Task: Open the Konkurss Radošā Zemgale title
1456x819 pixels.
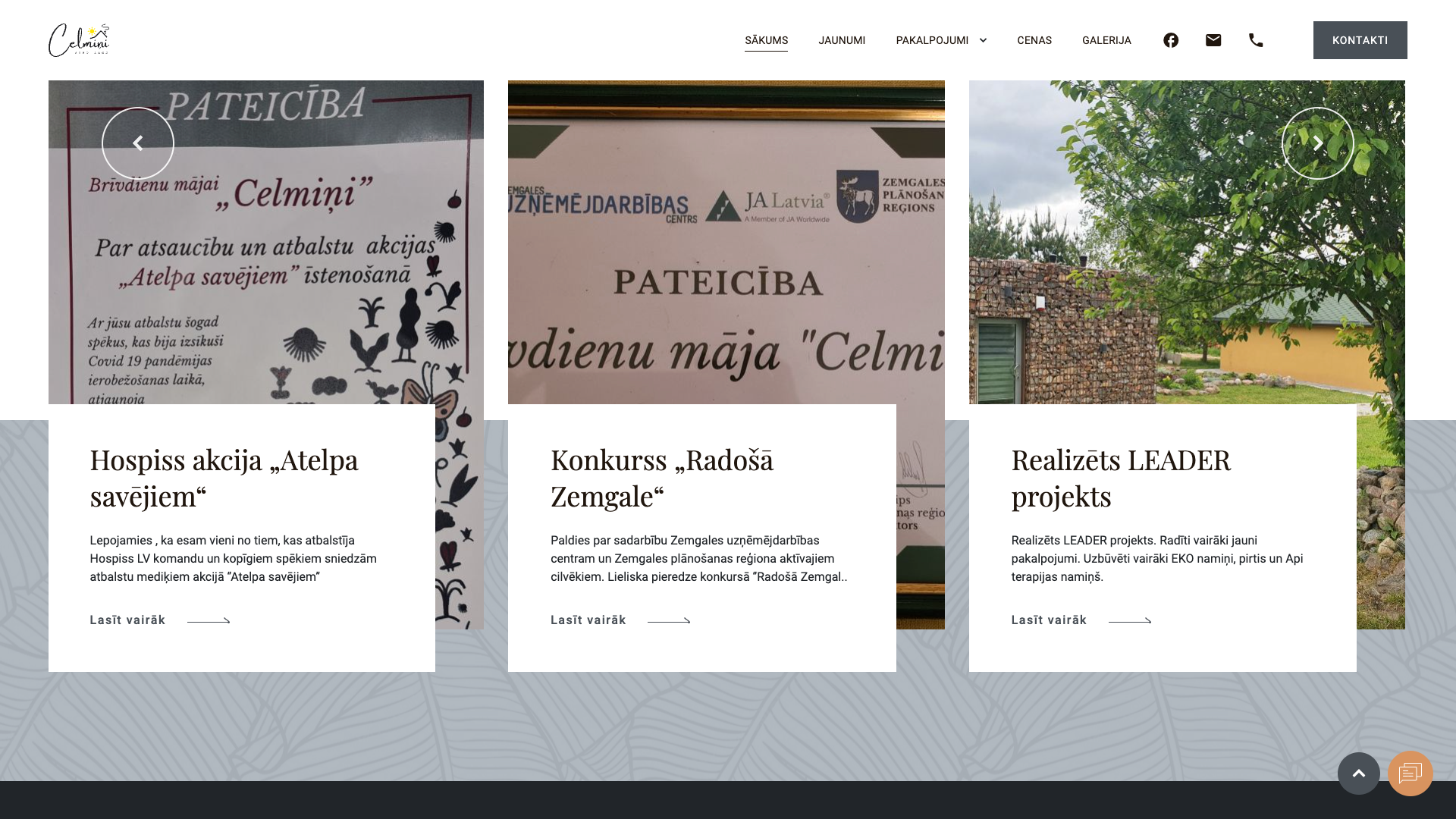Action: (661, 478)
